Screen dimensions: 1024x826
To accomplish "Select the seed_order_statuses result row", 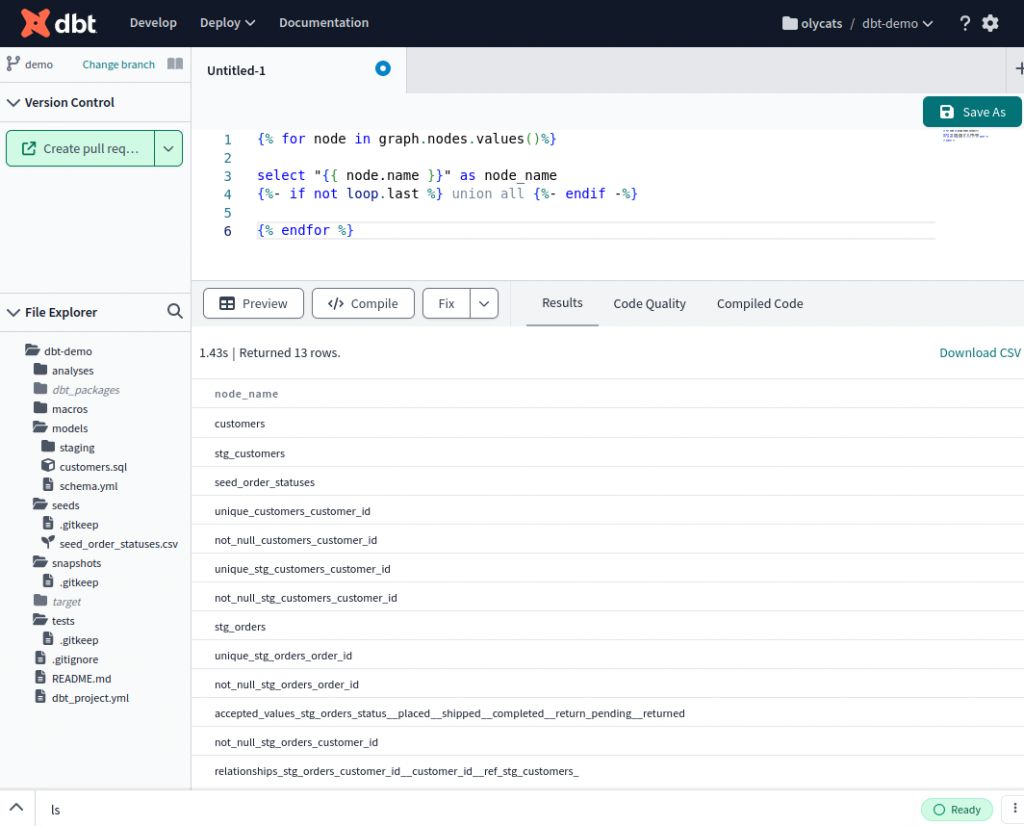I will point(607,482).
